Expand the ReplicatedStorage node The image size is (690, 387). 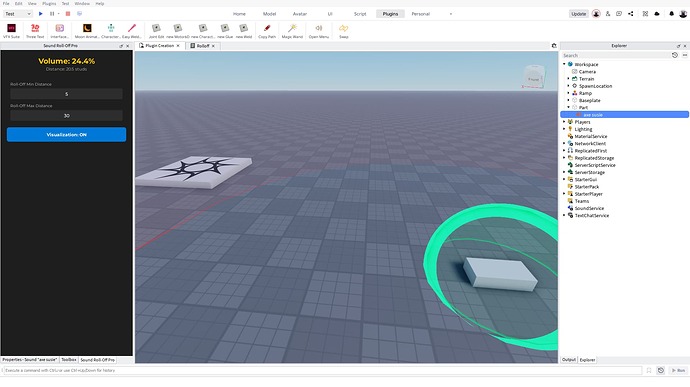click(564, 158)
